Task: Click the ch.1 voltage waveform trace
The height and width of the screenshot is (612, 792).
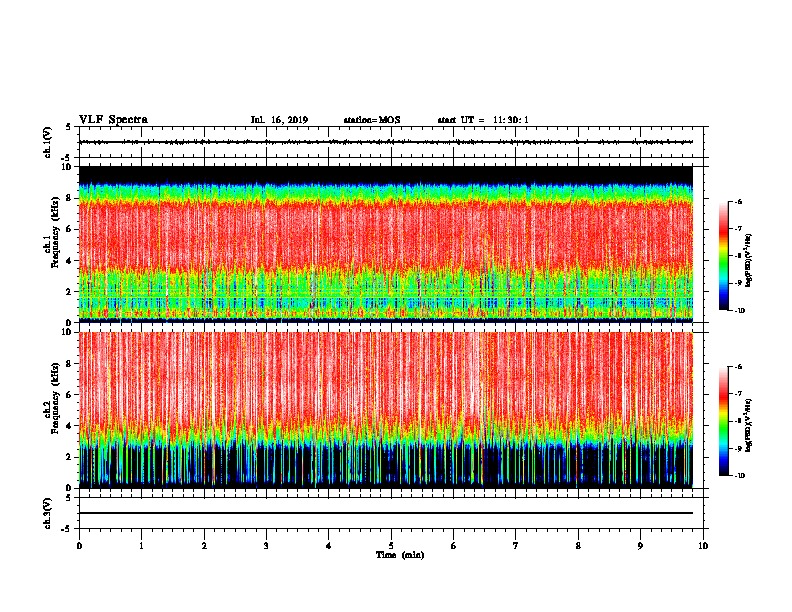Action: 386,142
